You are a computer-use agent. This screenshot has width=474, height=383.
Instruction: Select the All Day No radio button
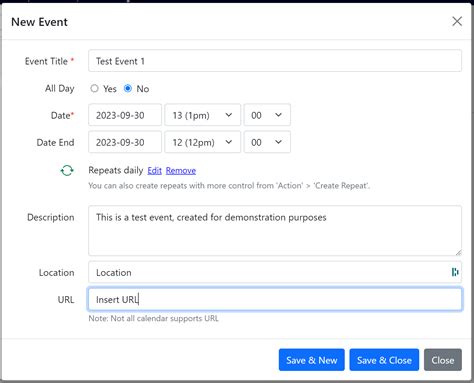(x=128, y=88)
